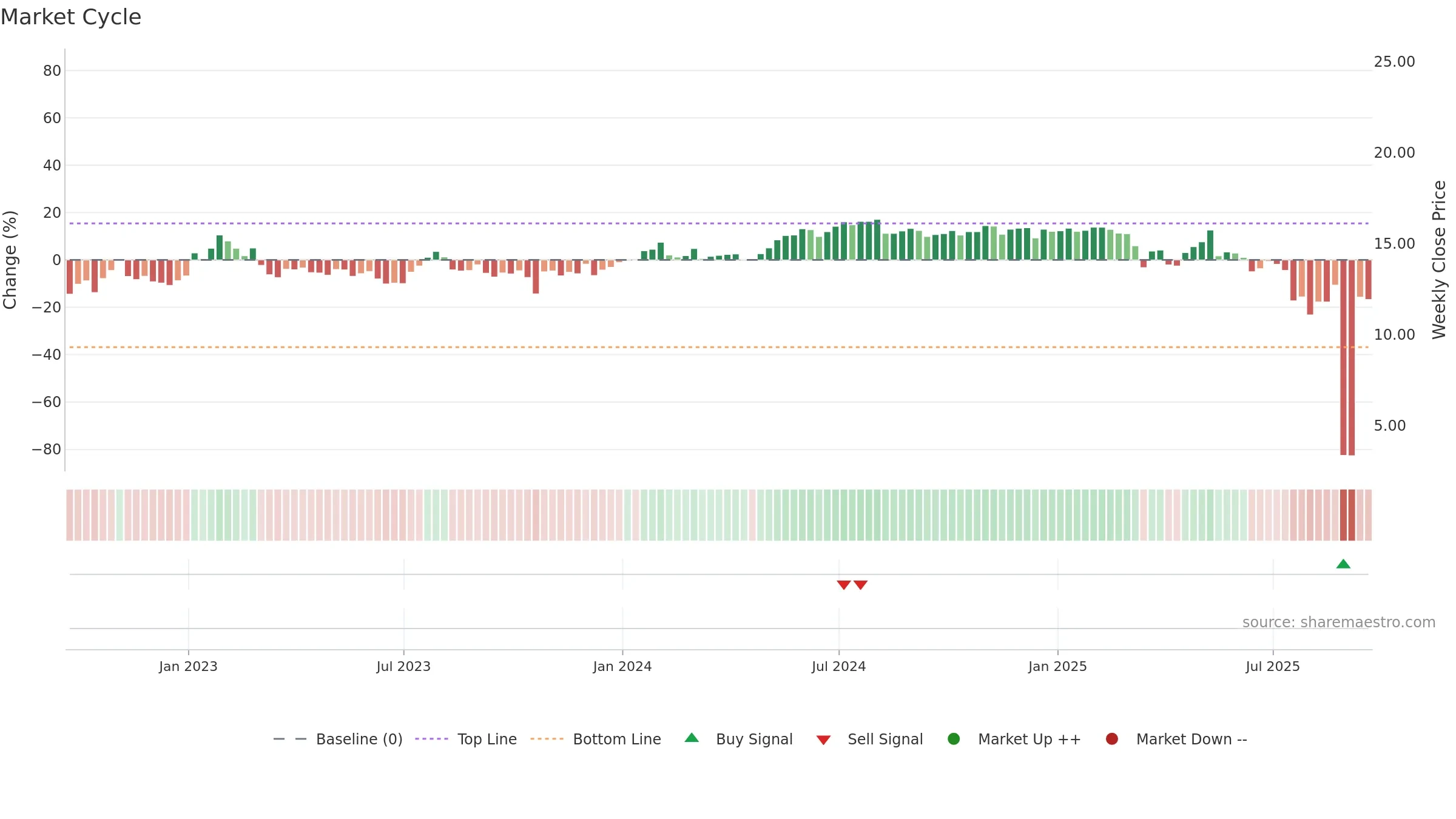Click the Jul 2024 x-axis label
The width and height of the screenshot is (1456, 819).
[x=839, y=666]
